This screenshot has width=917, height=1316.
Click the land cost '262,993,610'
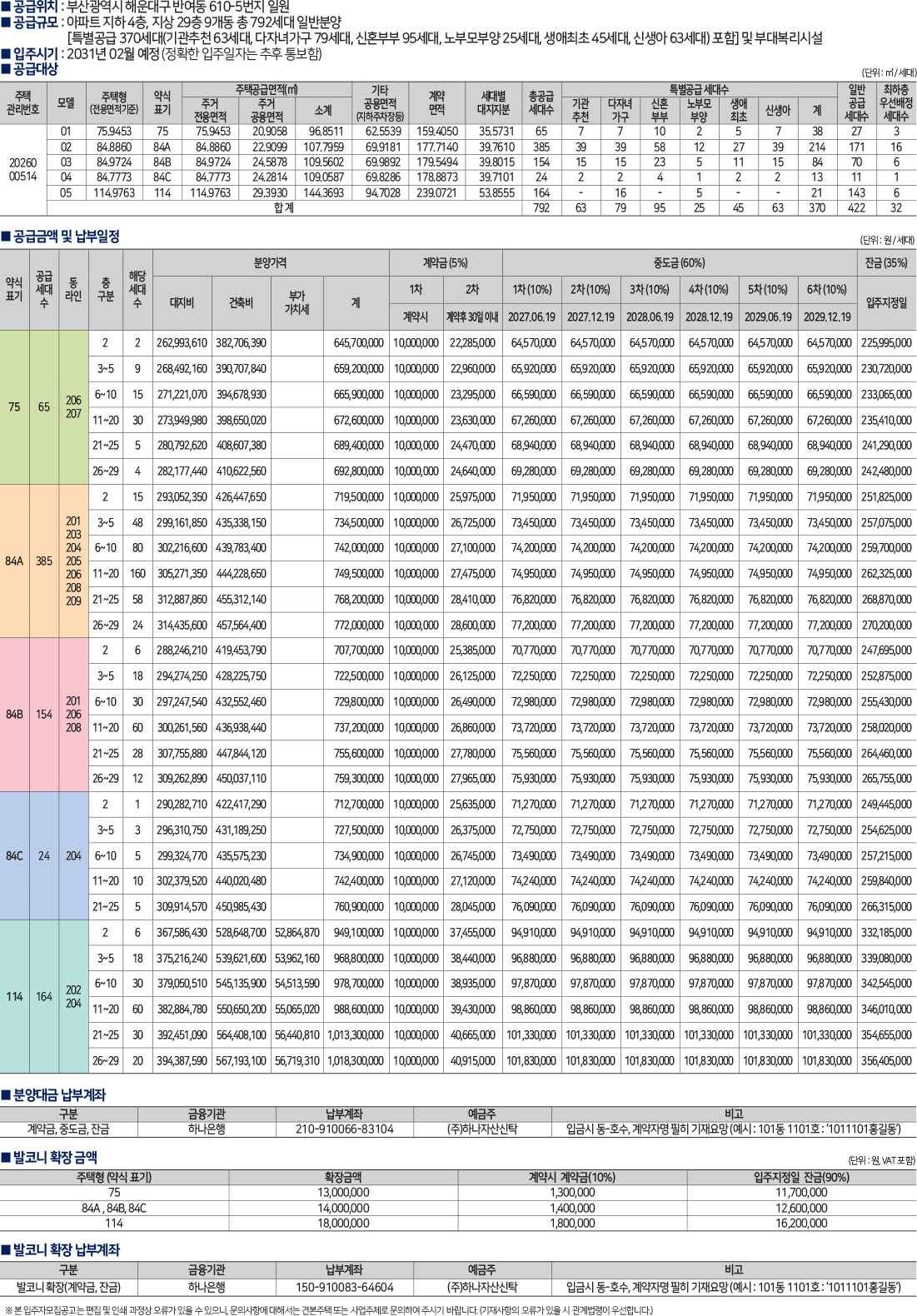click(x=182, y=342)
